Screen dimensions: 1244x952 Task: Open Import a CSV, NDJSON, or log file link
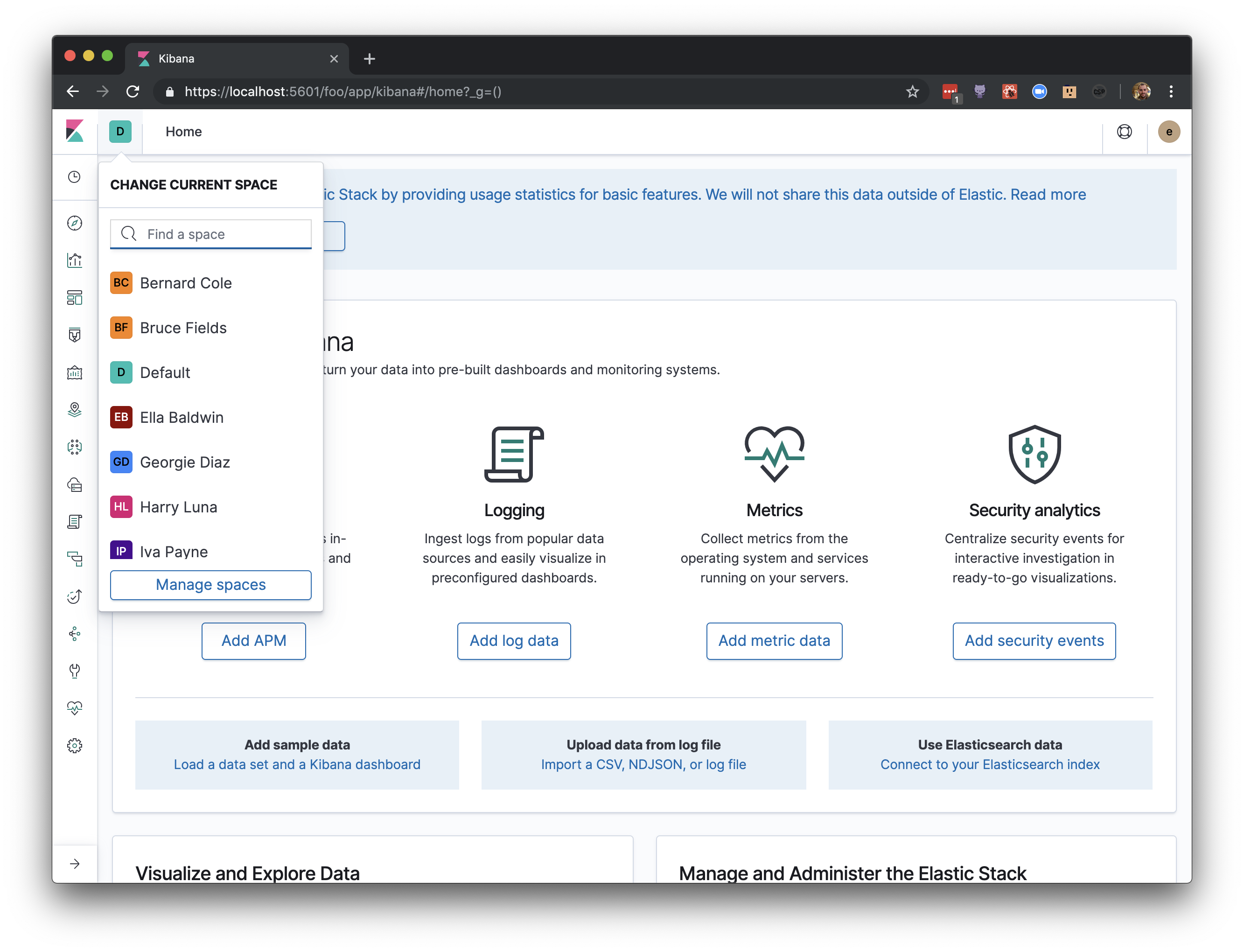(643, 764)
